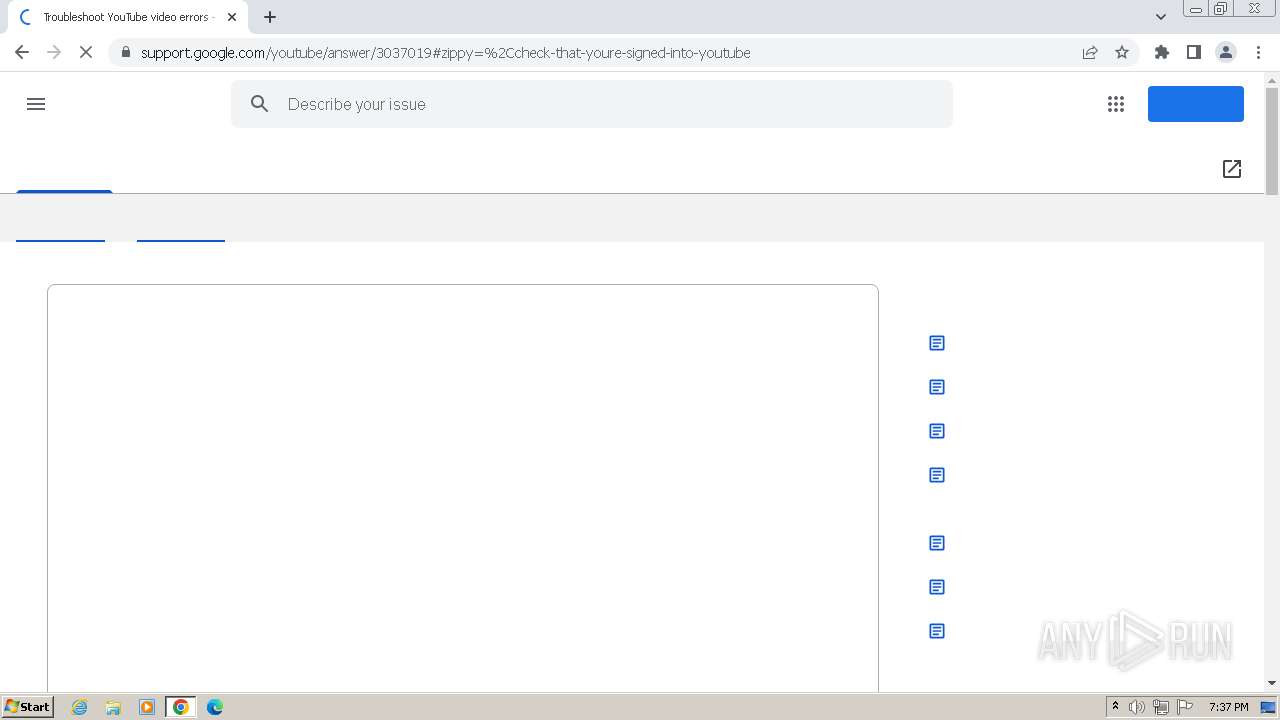Open the Google apps grid
The height and width of the screenshot is (720, 1280).
[1116, 104]
